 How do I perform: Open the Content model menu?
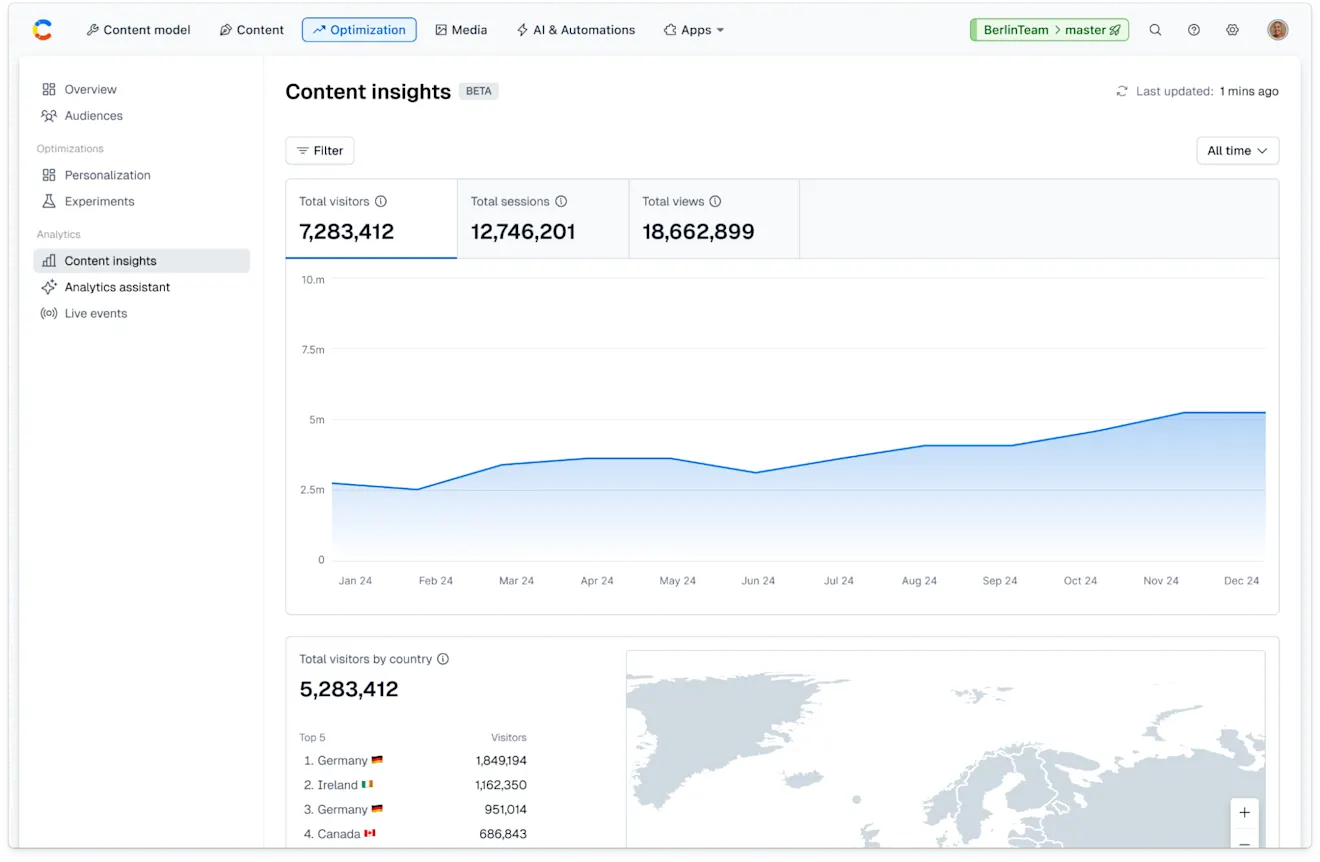pos(138,30)
